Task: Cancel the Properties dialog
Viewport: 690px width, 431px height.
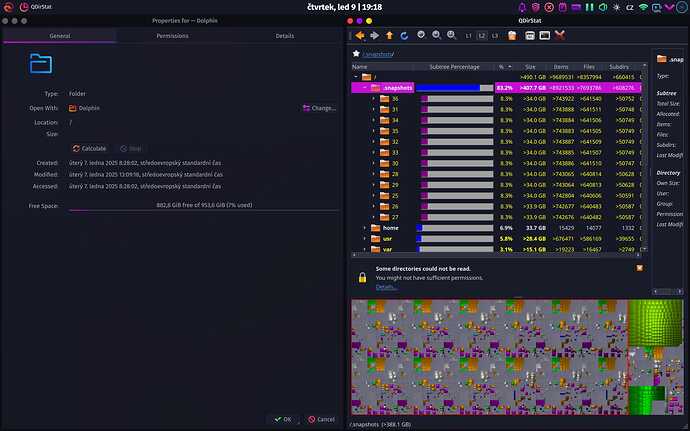Action: click(x=322, y=419)
